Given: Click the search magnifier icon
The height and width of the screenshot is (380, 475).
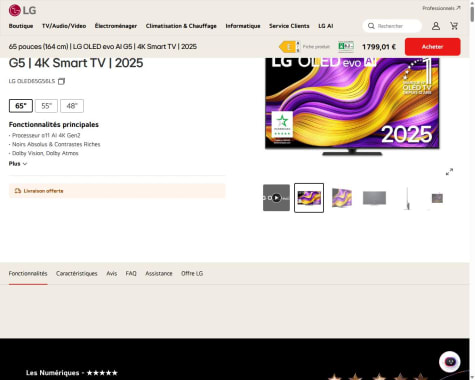Looking at the screenshot, I should point(371,26).
